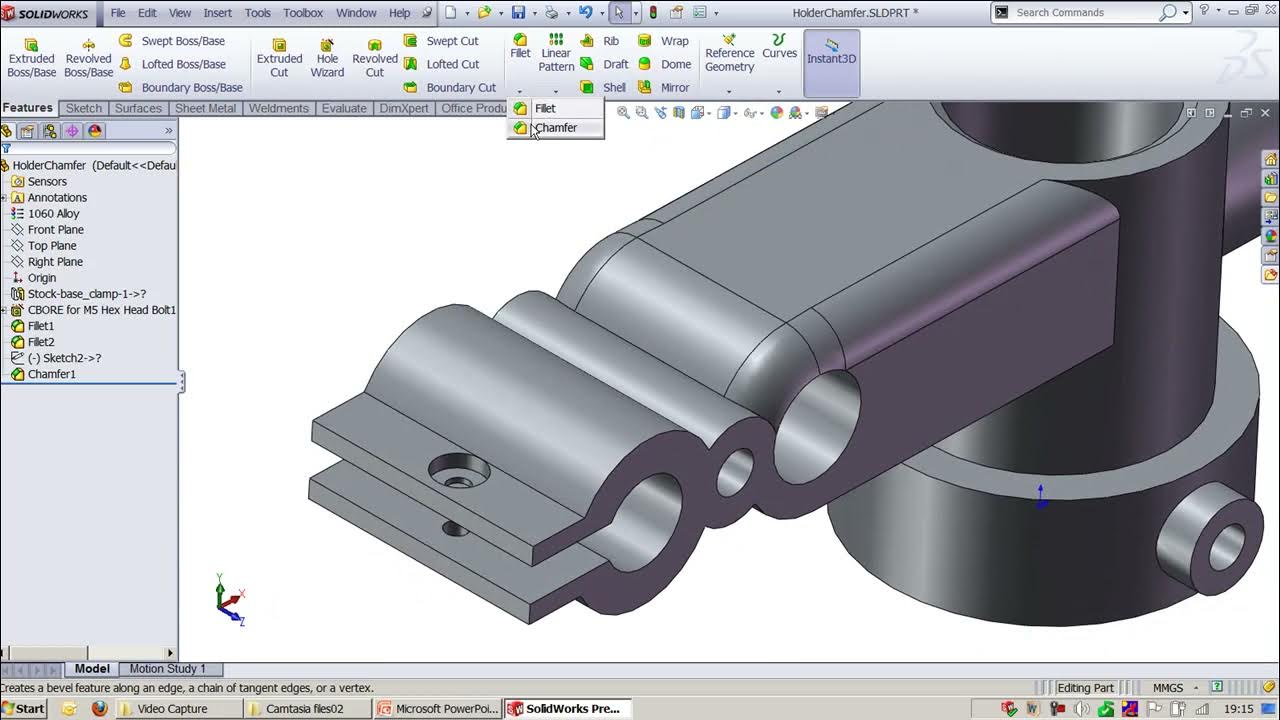Open the Search Commands dropdown arrow
Viewport: 1280px width, 720px height.
pyautogui.click(x=1186, y=13)
